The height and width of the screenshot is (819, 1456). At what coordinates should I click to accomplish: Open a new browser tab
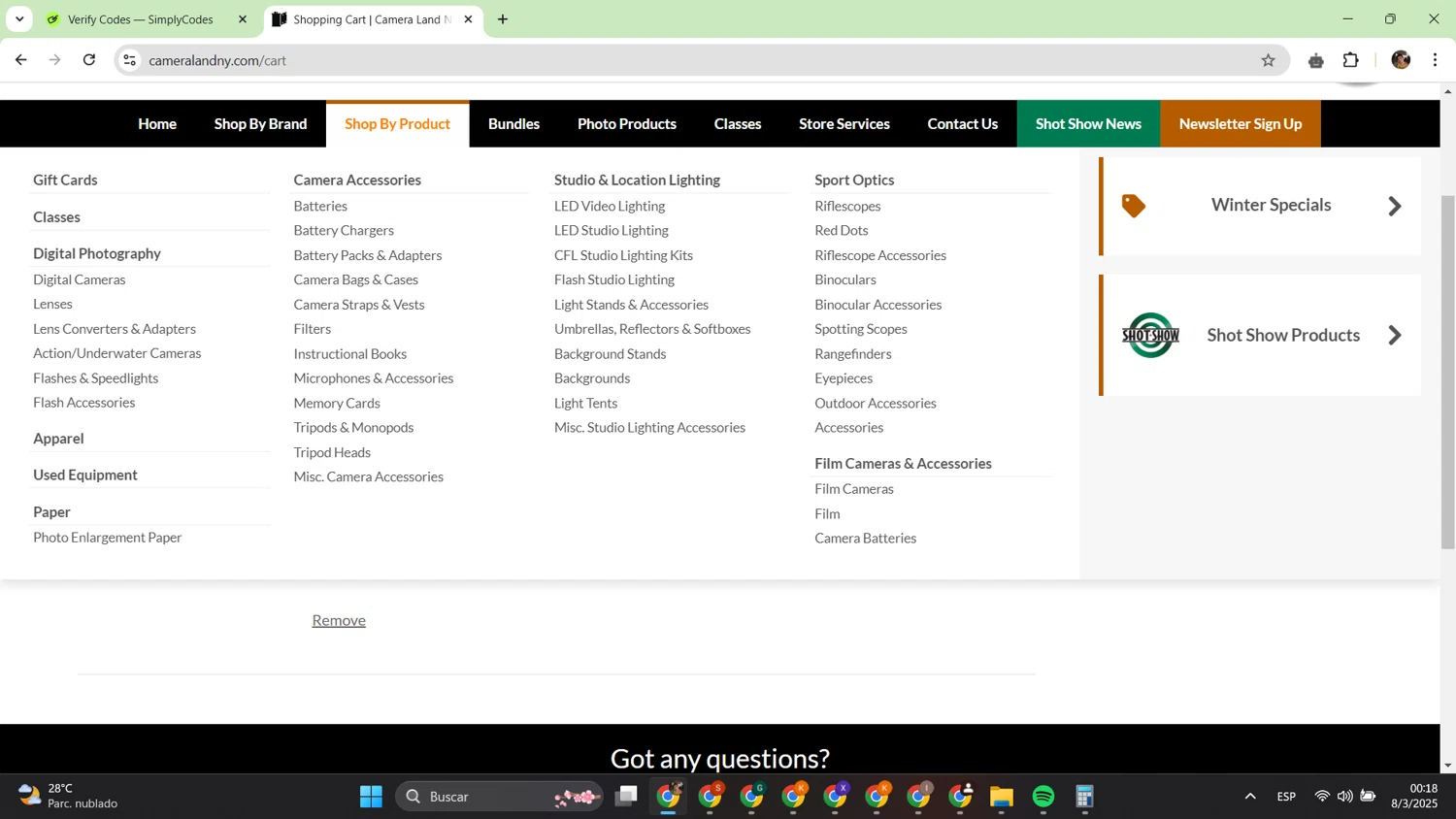coord(503,19)
